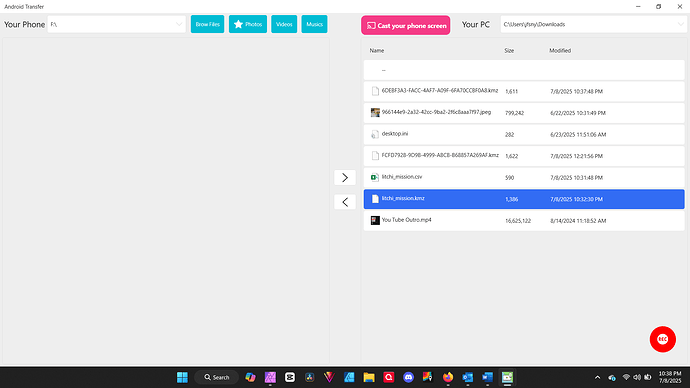Click the file icon for litchi_mission.kmz
690x388 pixels.
point(375,199)
